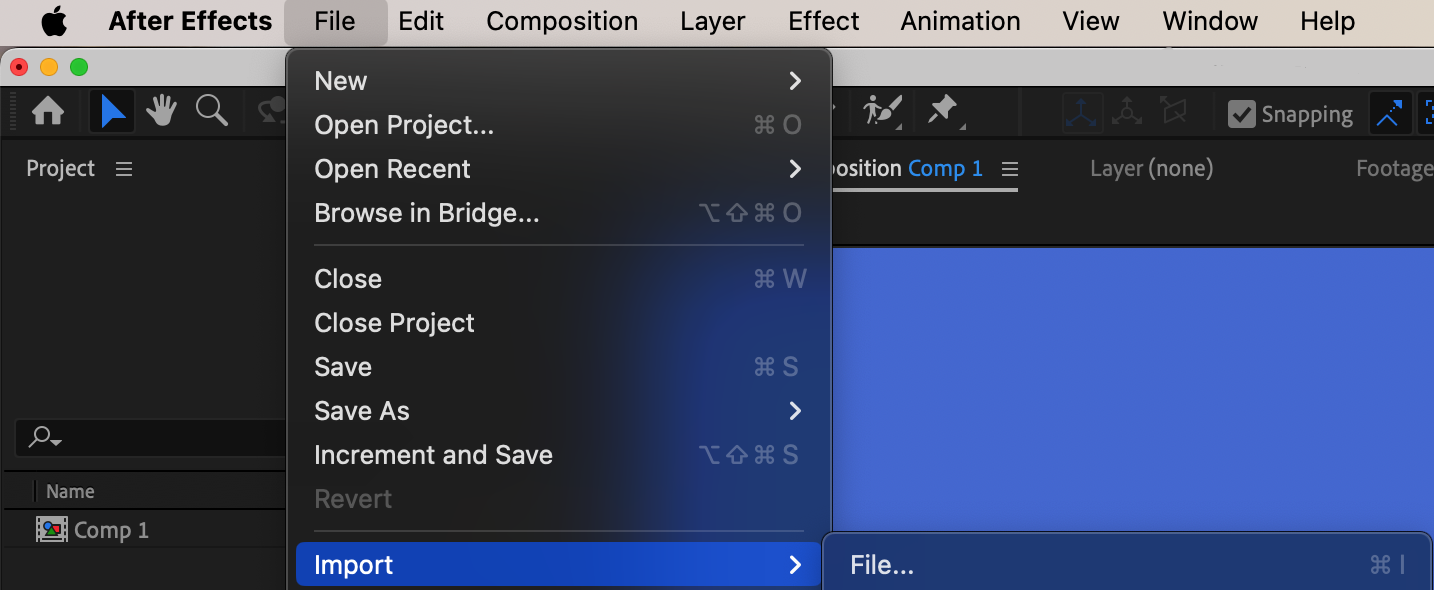The image size is (1434, 590).
Task: Expand the Save As submenu
Action: [x=795, y=411]
